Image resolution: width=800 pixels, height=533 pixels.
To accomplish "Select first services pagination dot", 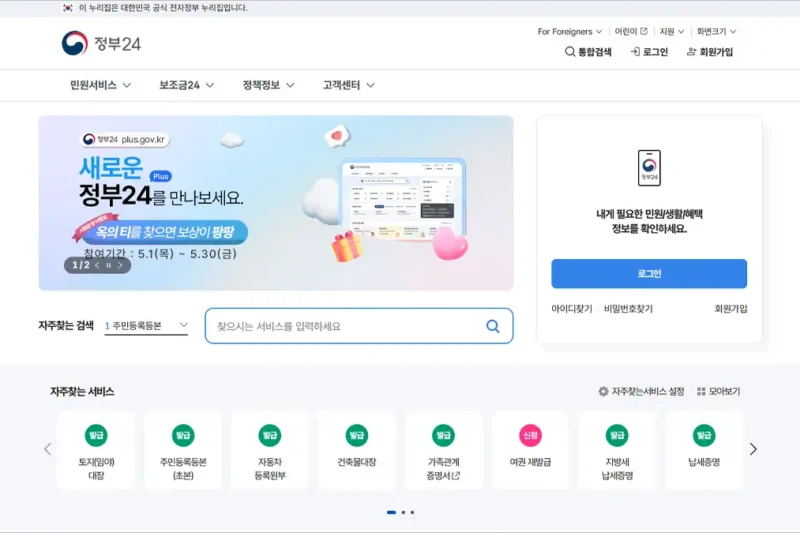I will 391,512.
